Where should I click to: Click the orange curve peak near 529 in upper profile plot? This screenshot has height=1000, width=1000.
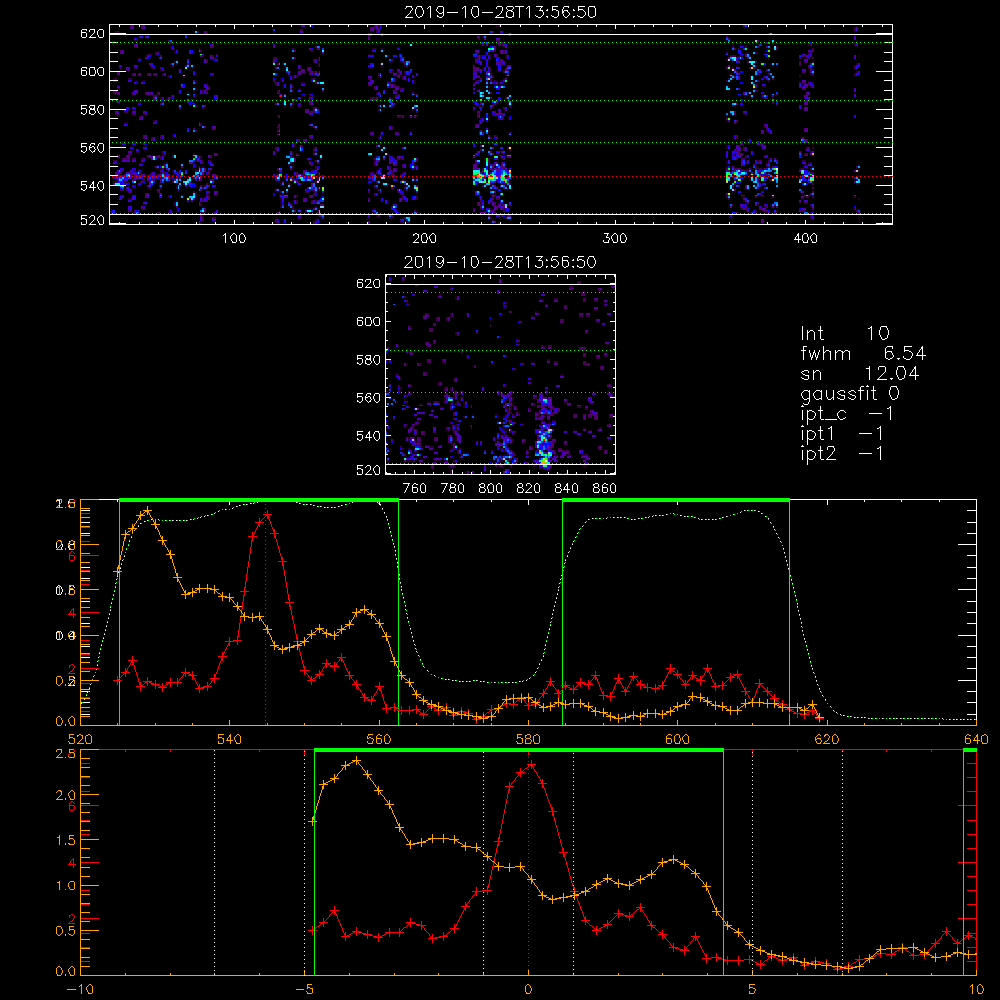(148, 510)
